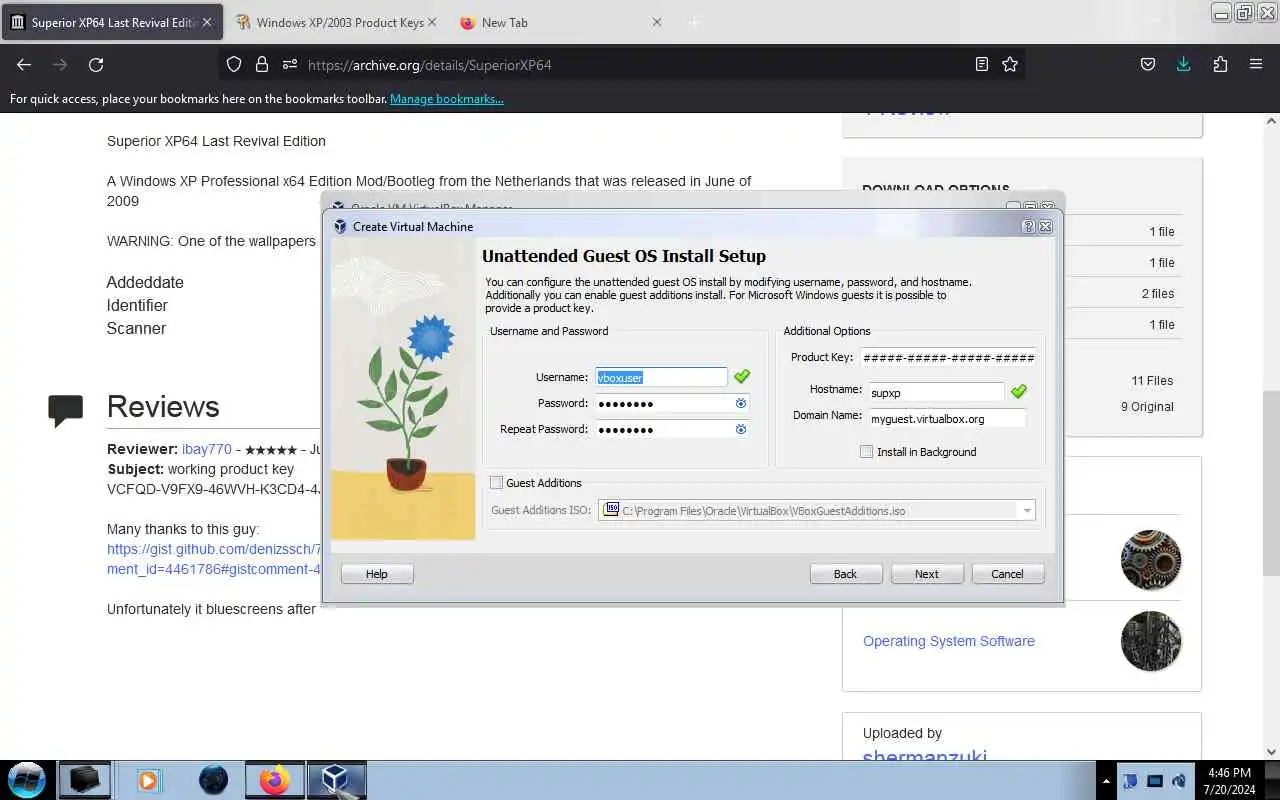Open Firefox downloads panel

[1184, 64]
